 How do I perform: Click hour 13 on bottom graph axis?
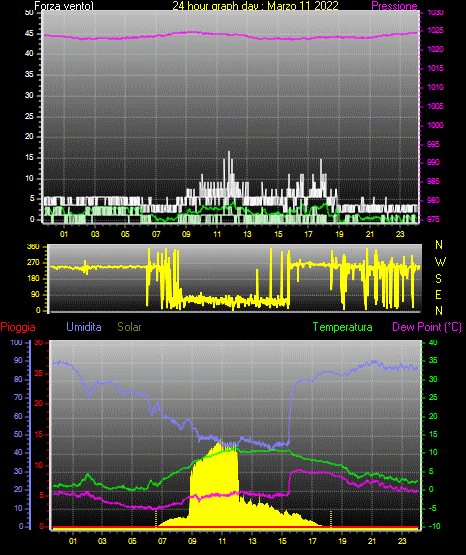pos(252,541)
